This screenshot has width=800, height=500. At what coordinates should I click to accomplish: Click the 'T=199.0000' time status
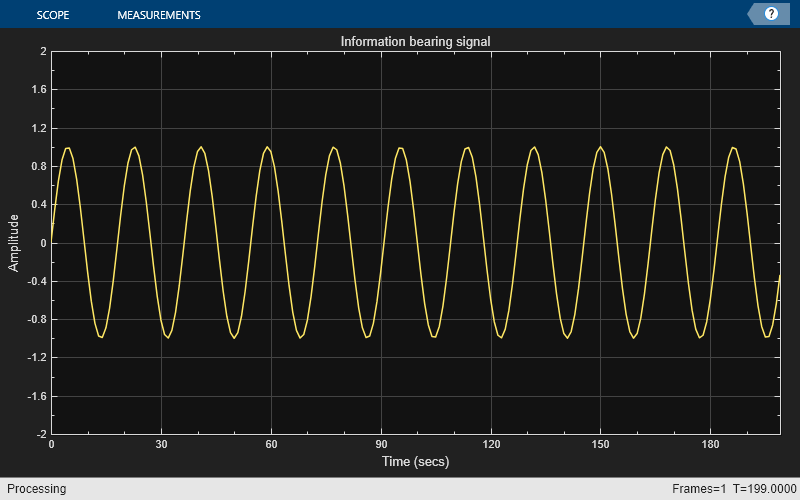pos(764,489)
